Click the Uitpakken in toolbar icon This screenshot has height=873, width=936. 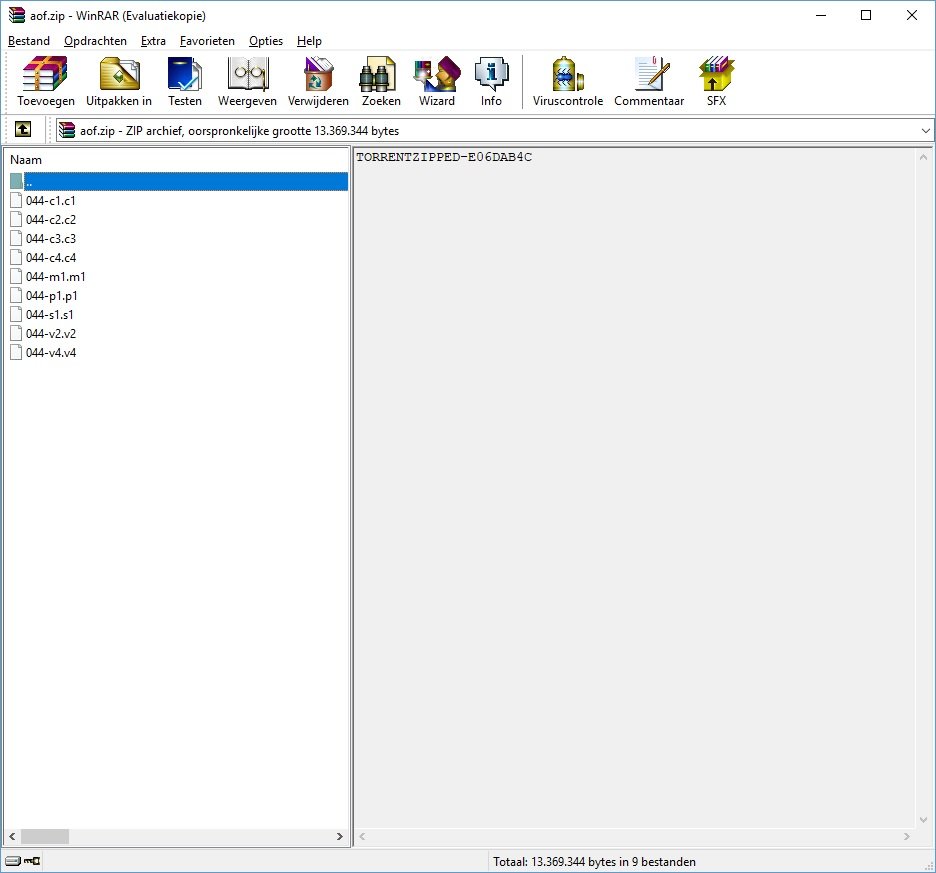[119, 82]
